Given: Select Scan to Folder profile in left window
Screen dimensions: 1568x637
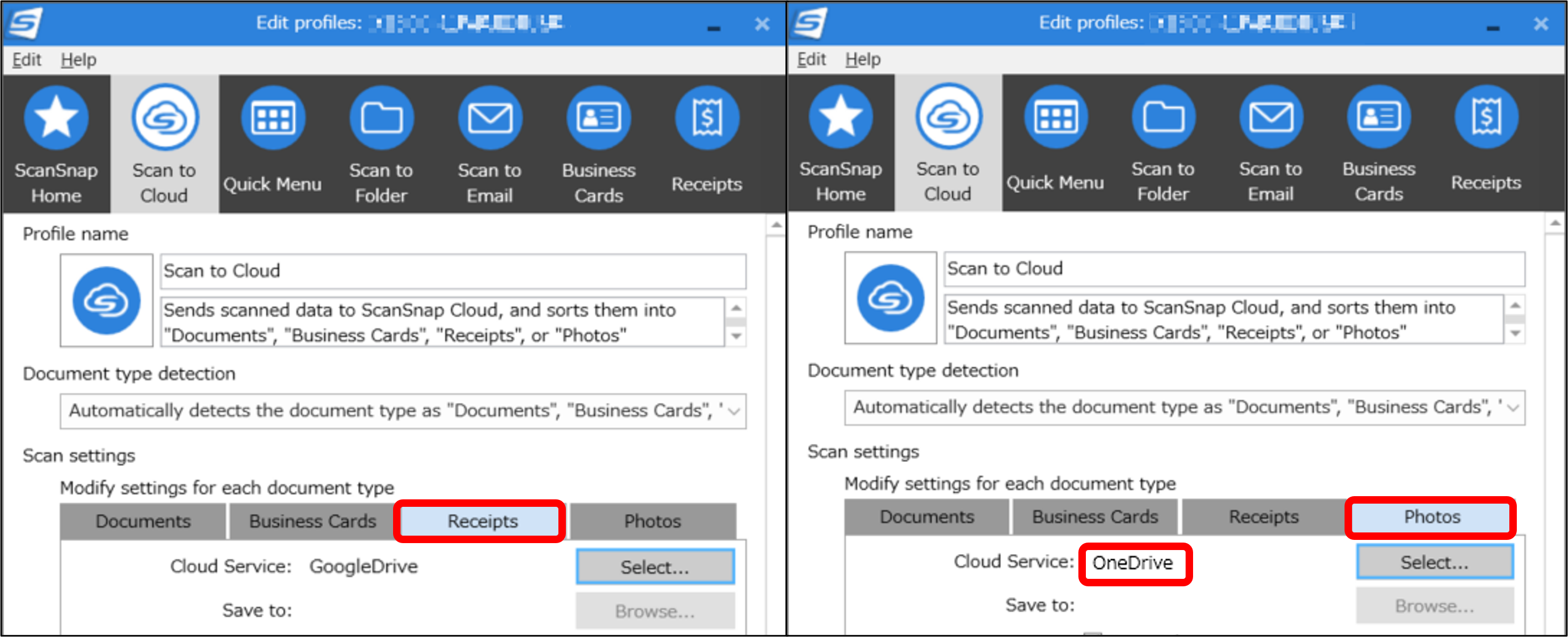Looking at the screenshot, I should point(381,145).
